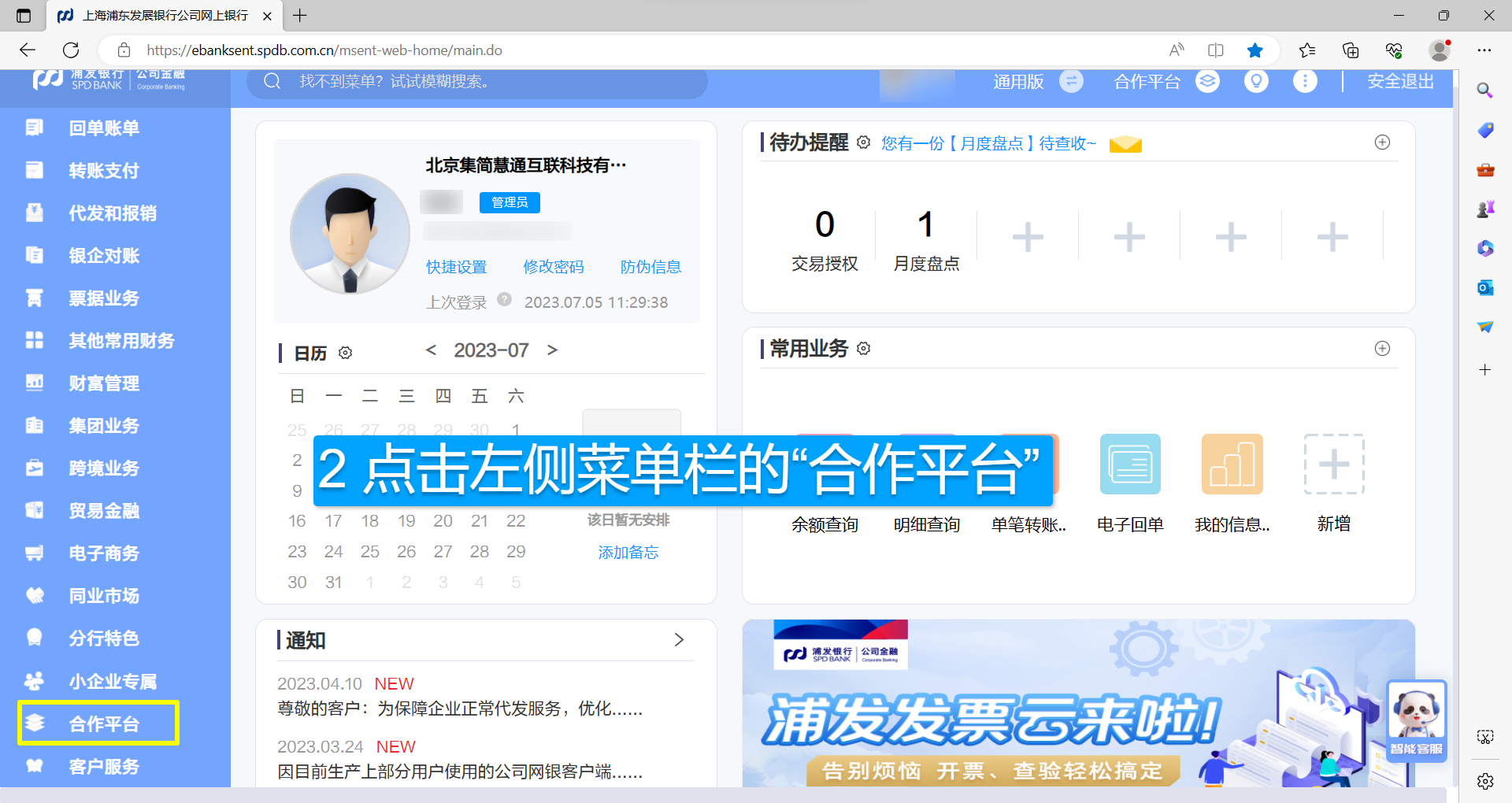Select July 19 in the calendar
This screenshot has width=1512, height=803.
click(406, 520)
